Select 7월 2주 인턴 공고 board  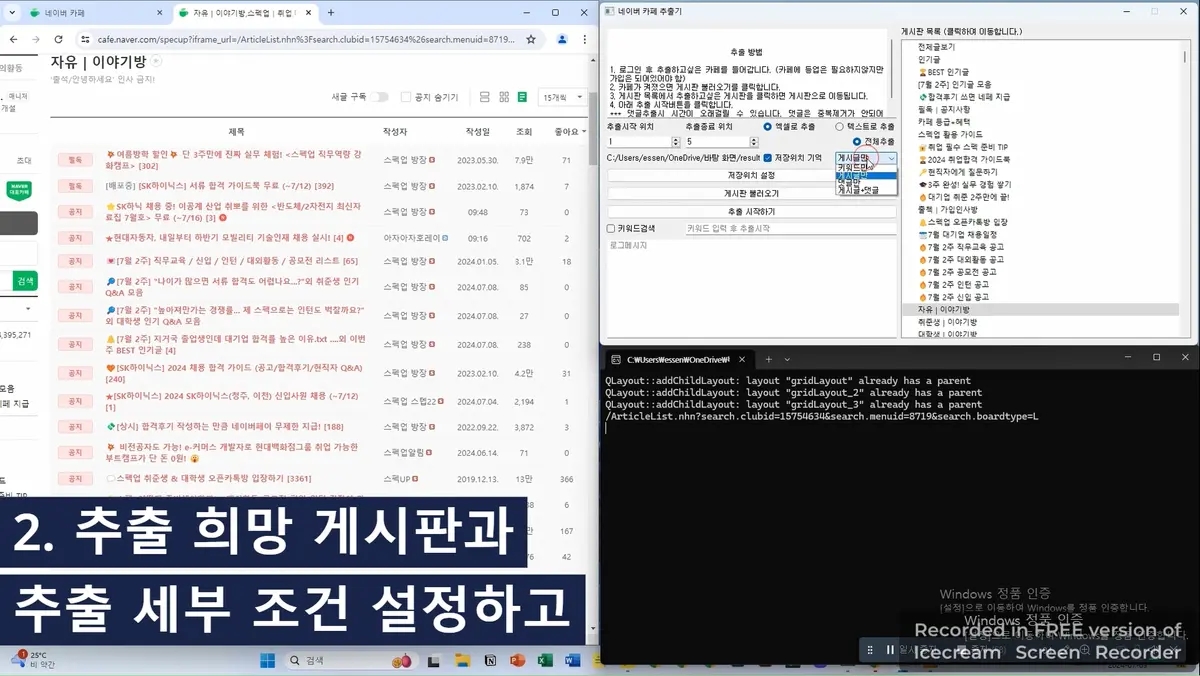[956, 284]
